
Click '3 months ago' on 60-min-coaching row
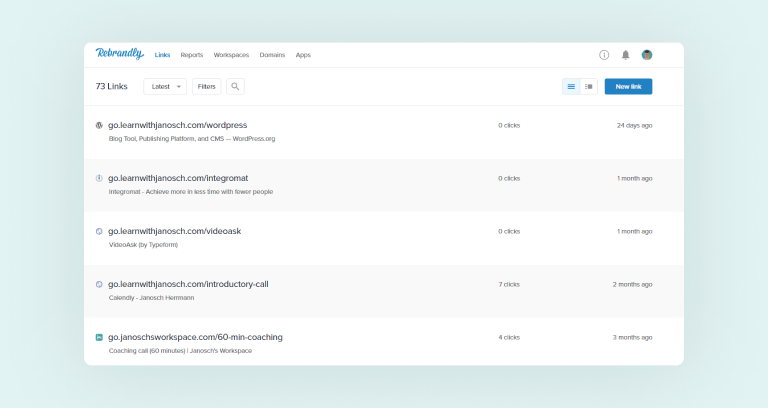pos(632,337)
